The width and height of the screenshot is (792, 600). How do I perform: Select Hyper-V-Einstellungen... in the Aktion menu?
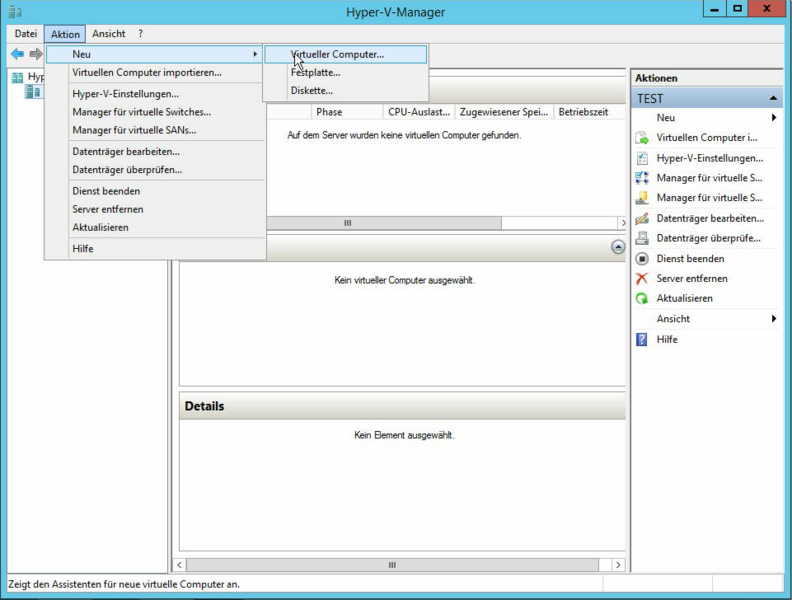pyautogui.click(x=156, y=94)
